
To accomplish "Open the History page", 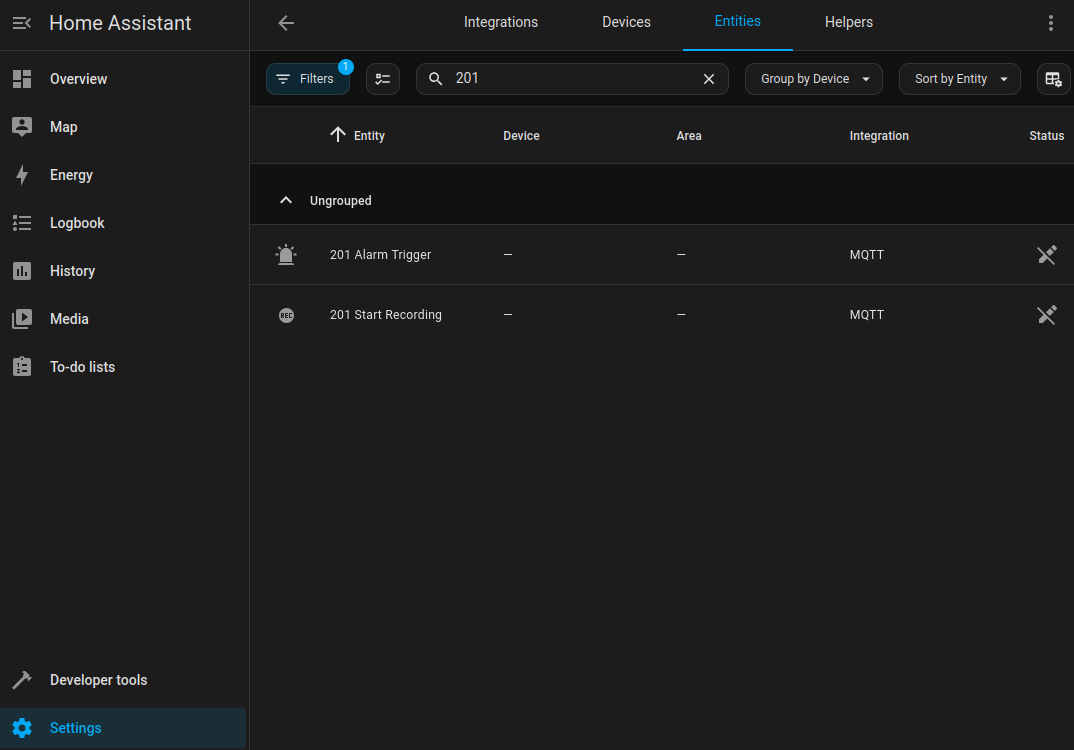I will click(x=123, y=271).
